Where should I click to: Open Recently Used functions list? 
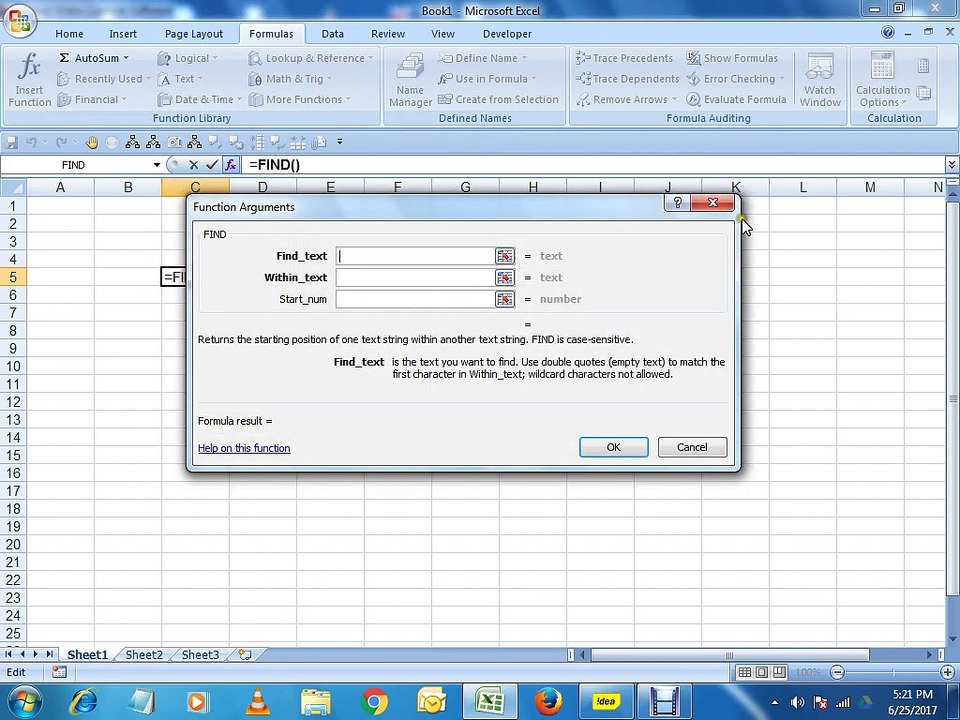point(103,79)
